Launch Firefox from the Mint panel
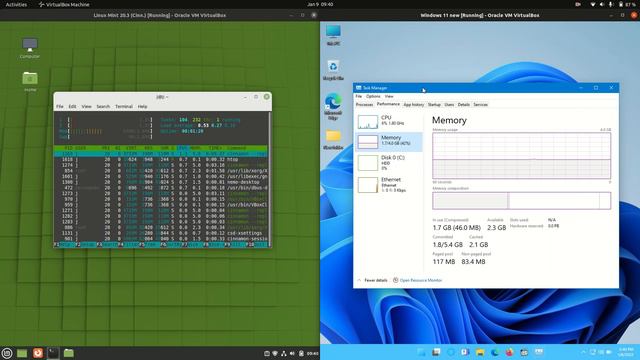640x360 pixels. (x=38, y=353)
